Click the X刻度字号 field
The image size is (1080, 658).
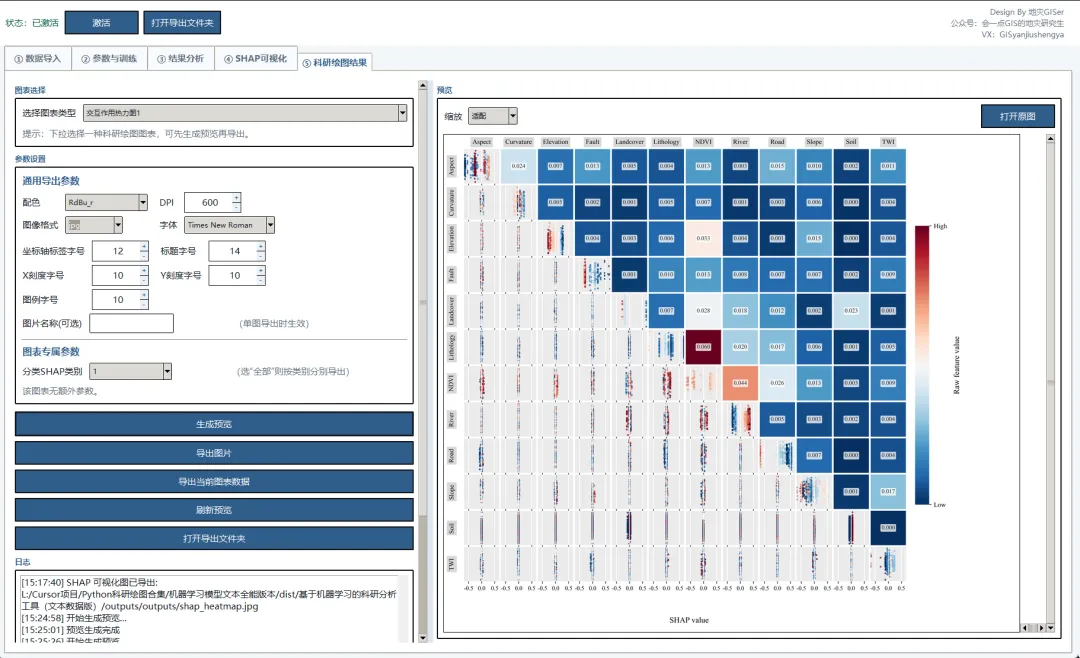116,276
